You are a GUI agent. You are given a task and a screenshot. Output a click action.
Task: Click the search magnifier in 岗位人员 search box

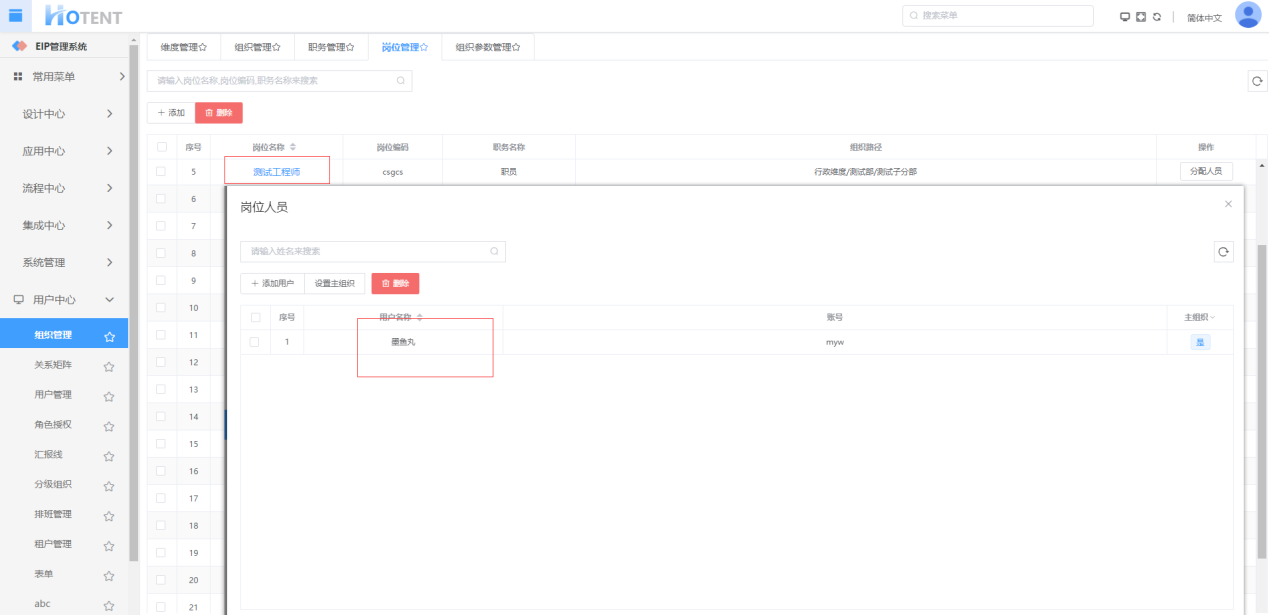click(x=494, y=252)
